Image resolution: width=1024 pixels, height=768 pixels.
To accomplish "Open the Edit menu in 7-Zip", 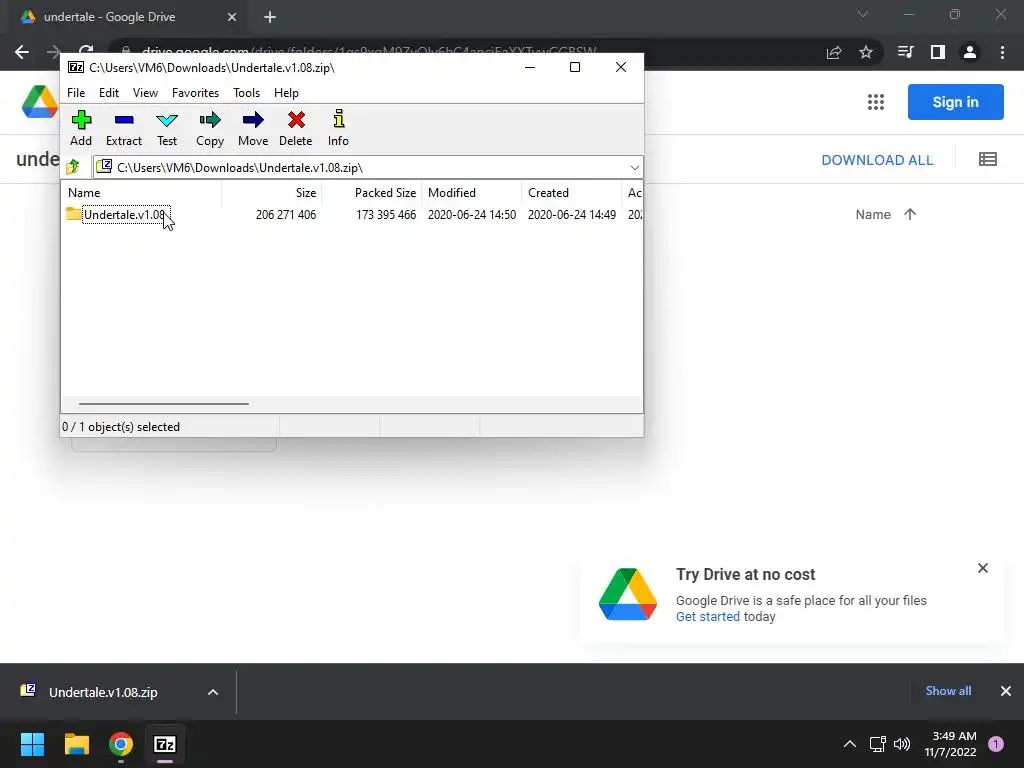I will tap(108, 93).
